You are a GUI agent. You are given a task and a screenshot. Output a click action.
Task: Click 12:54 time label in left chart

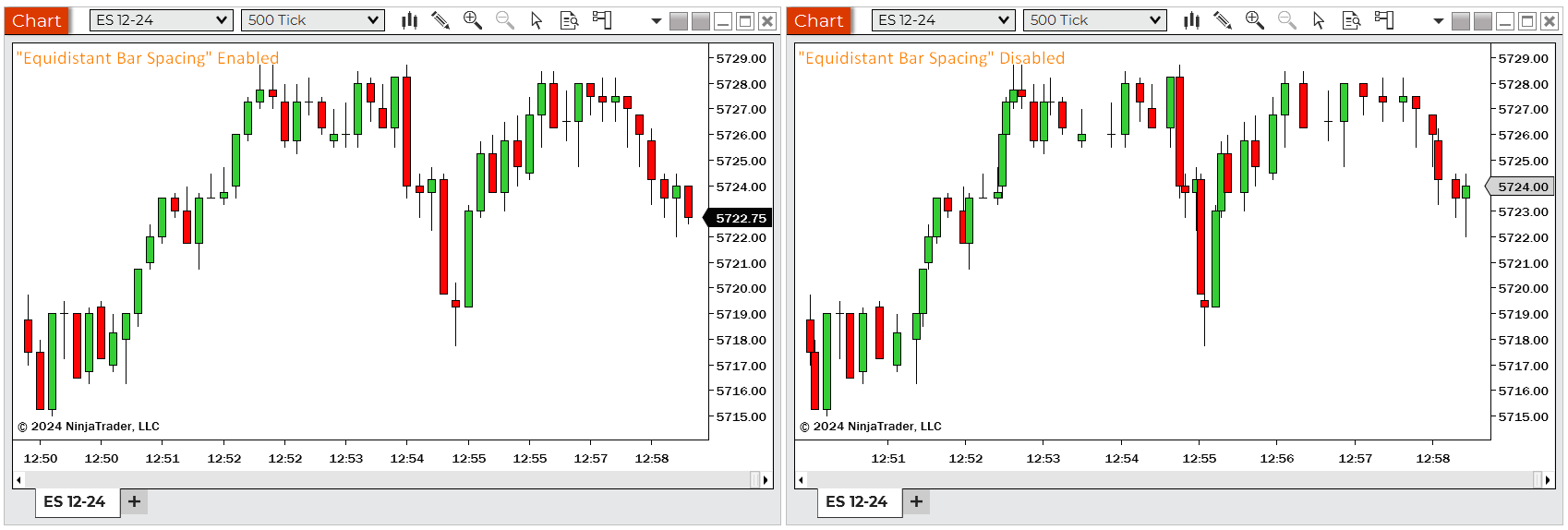(407, 458)
